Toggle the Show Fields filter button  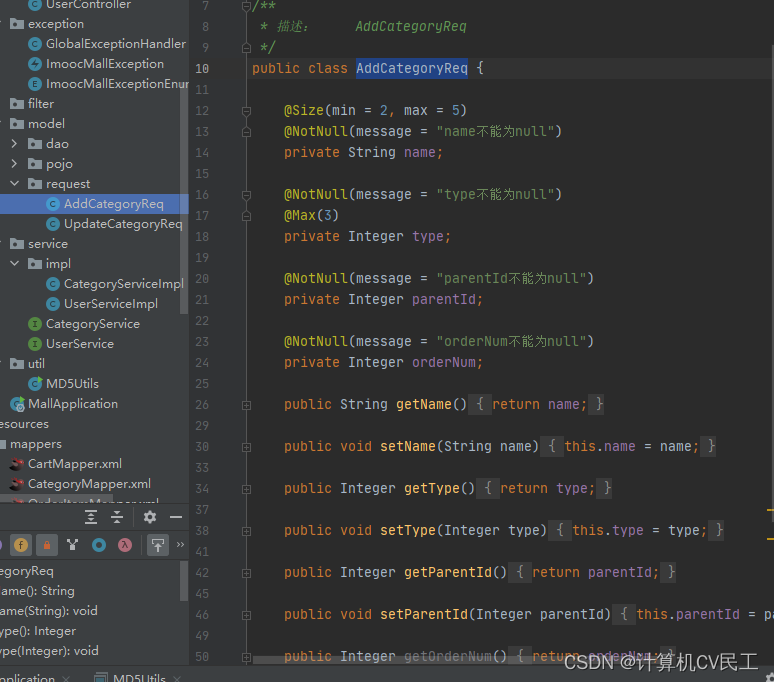pyautogui.click(x=21, y=545)
